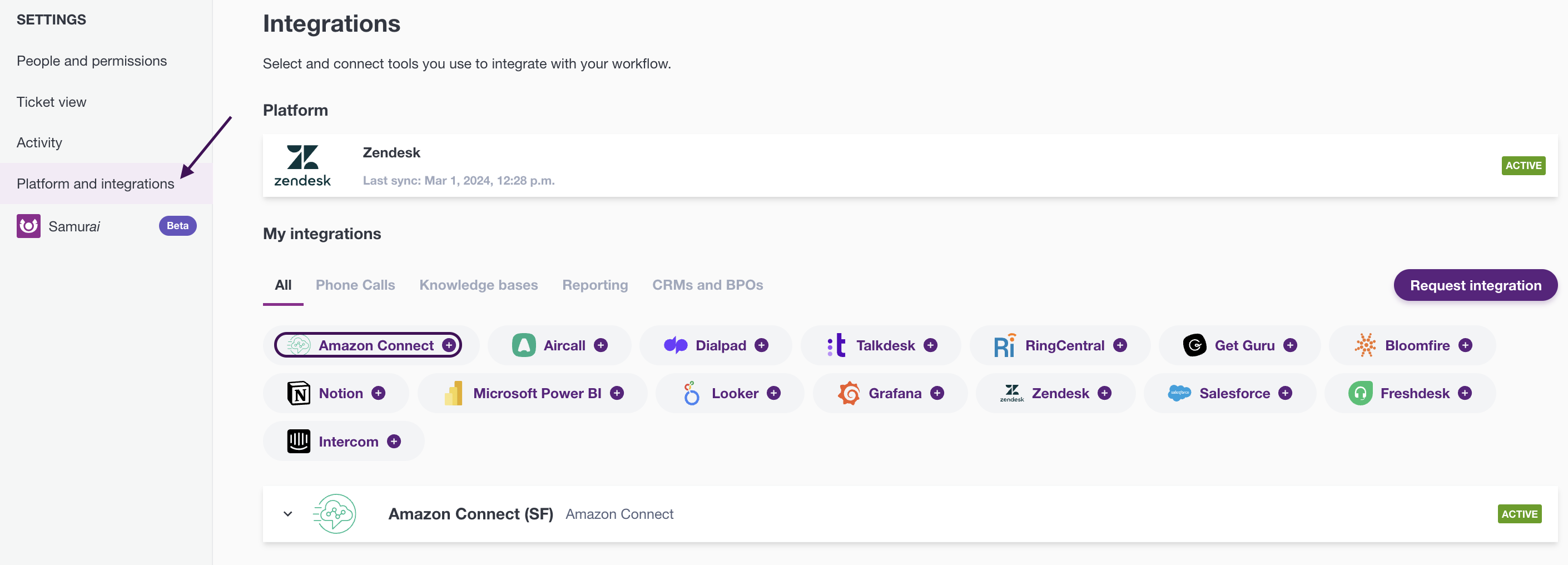1568x565 pixels.
Task: Add Notion via its plus icon
Action: pyautogui.click(x=378, y=393)
